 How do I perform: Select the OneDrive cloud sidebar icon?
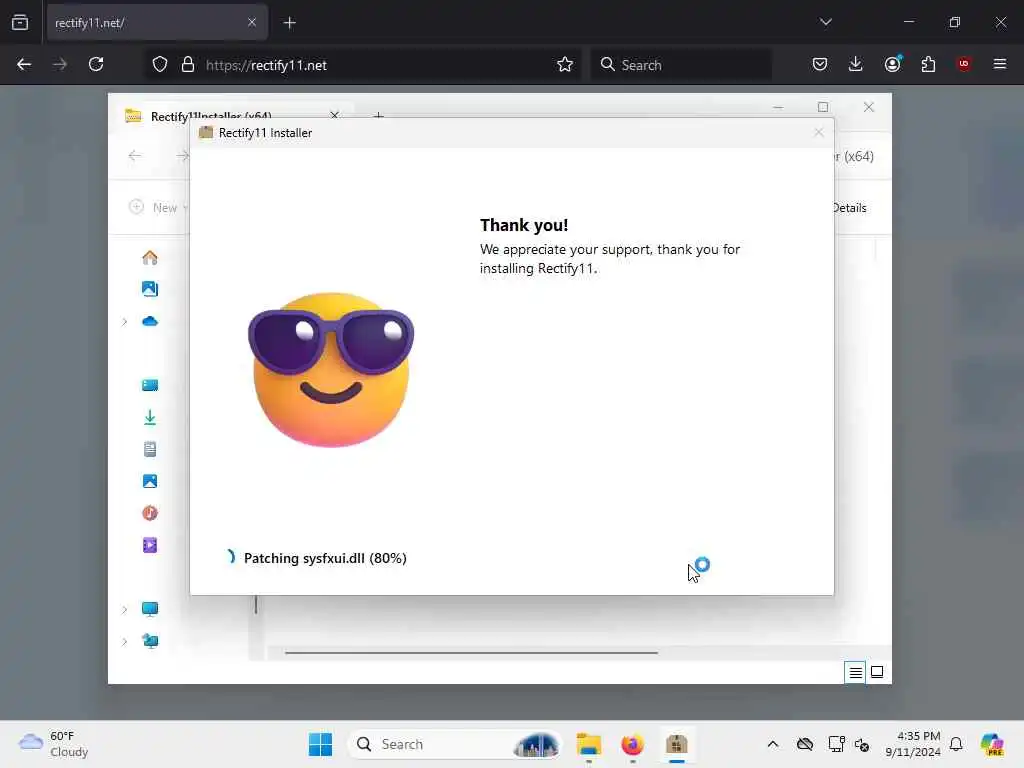tap(150, 321)
